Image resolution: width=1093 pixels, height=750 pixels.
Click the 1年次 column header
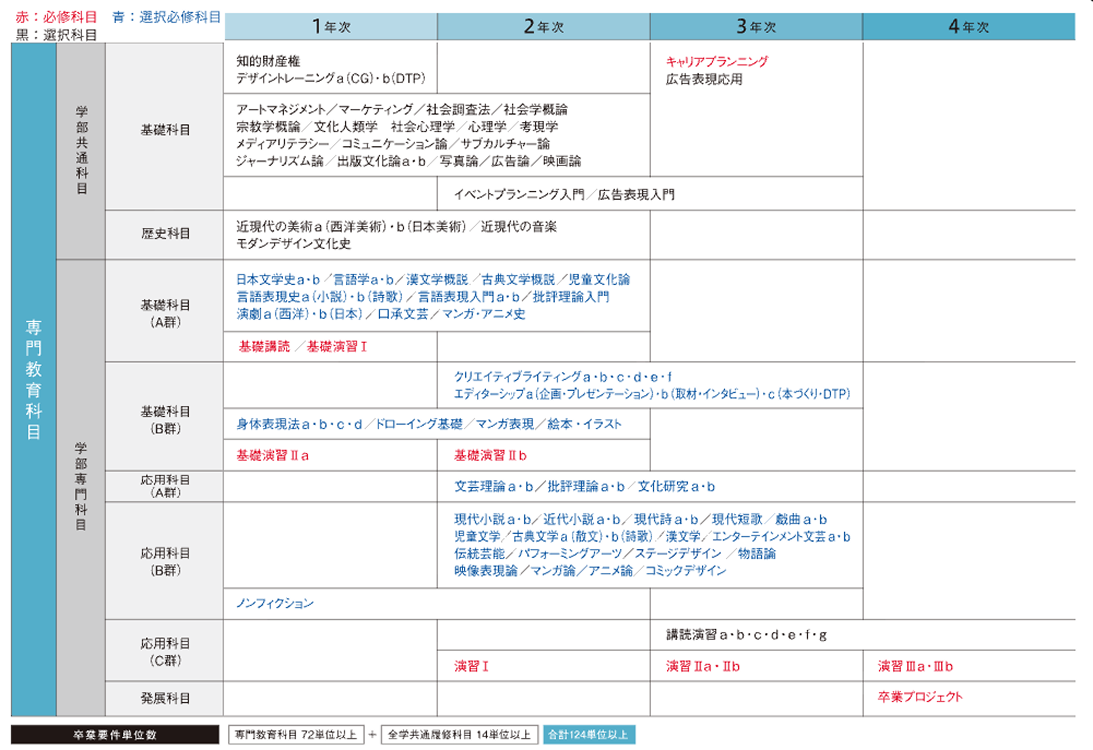point(330,27)
